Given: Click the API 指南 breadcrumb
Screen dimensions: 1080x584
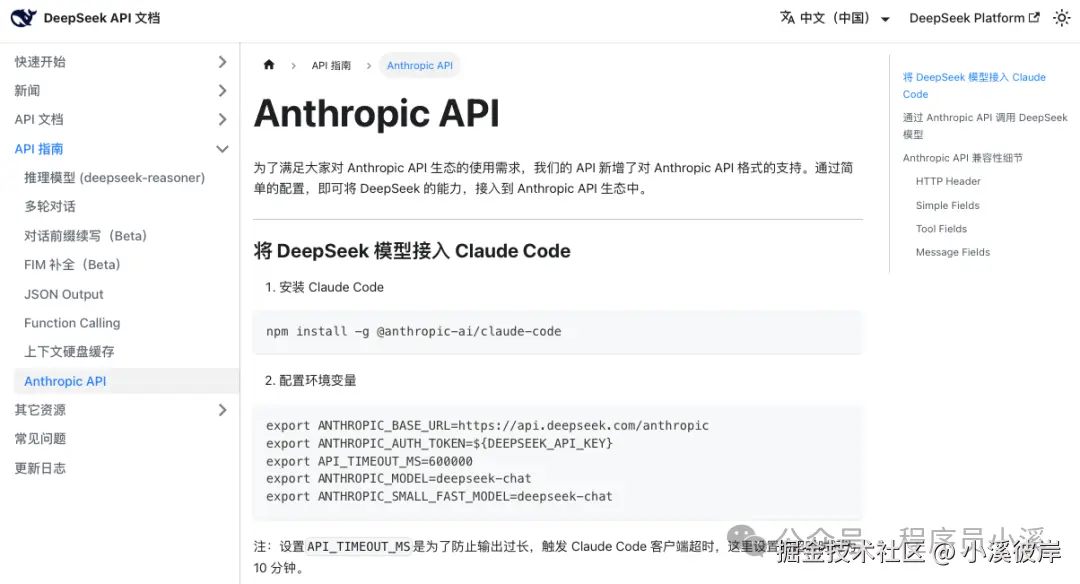Looking at the screenshot, I should click(331, 65).
